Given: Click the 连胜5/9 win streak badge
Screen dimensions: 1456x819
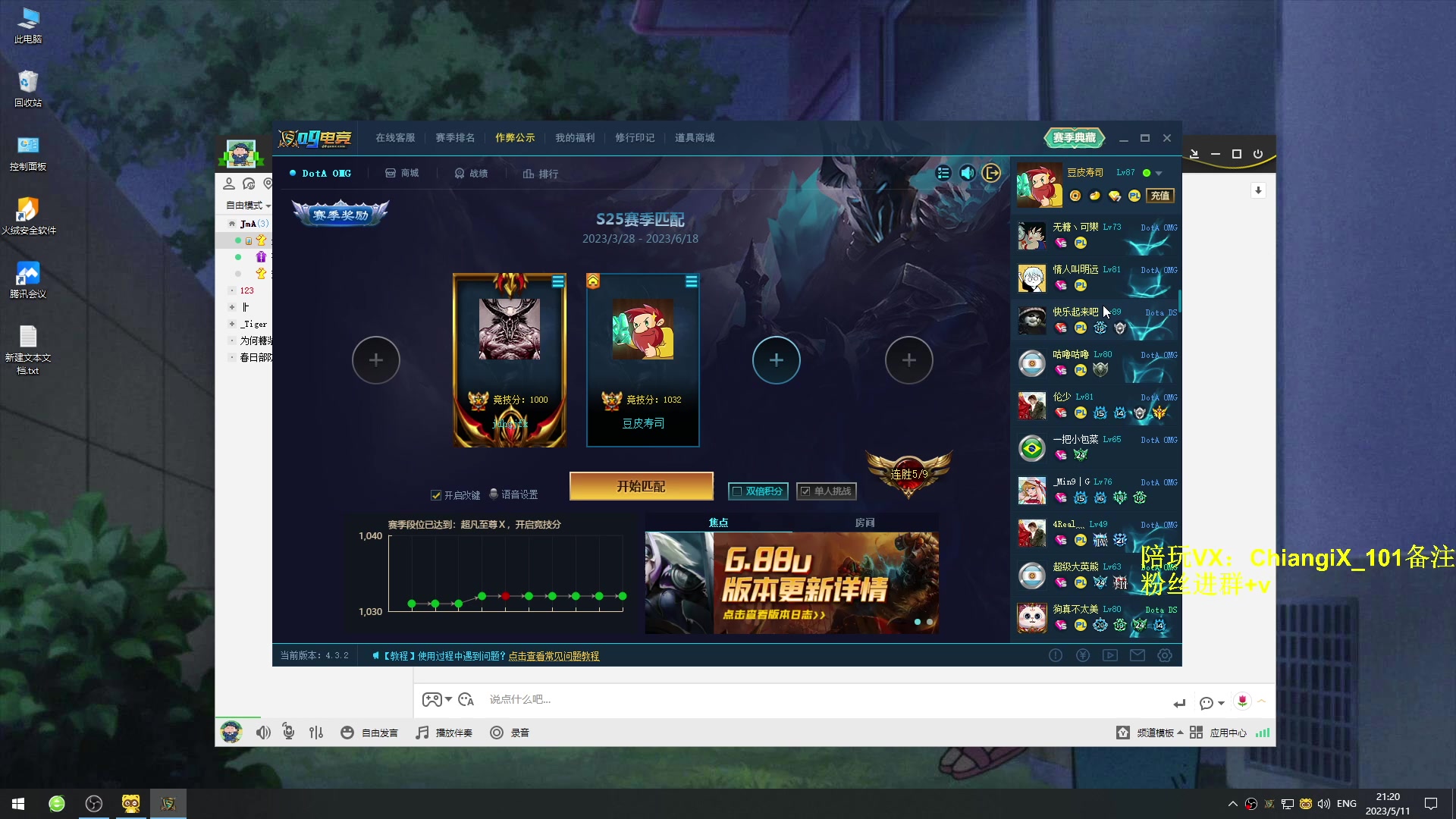Looking at the screenshot, I should (x=908, y=474).
